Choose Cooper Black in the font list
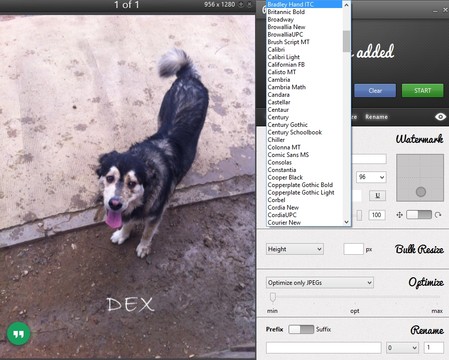The width and height of the screenshot is (449, 360). tap(285, 177)
